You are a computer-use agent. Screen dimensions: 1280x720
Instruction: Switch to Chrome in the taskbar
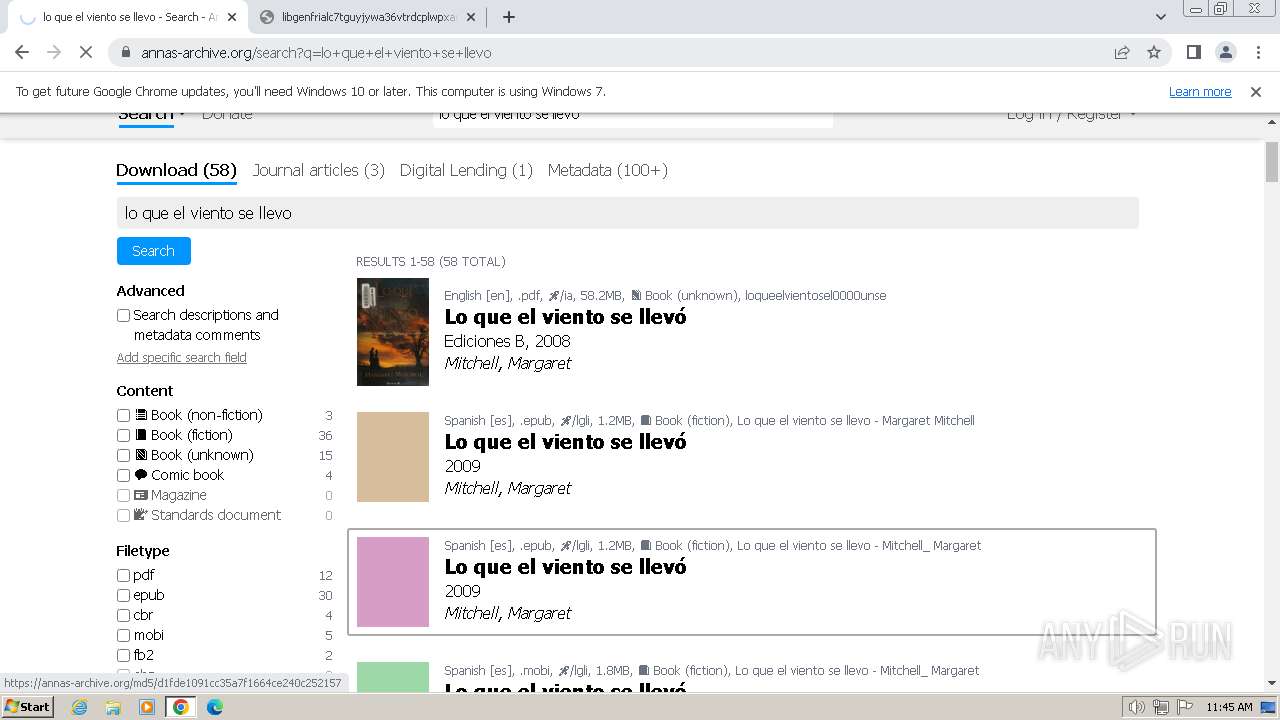point(180,707)
